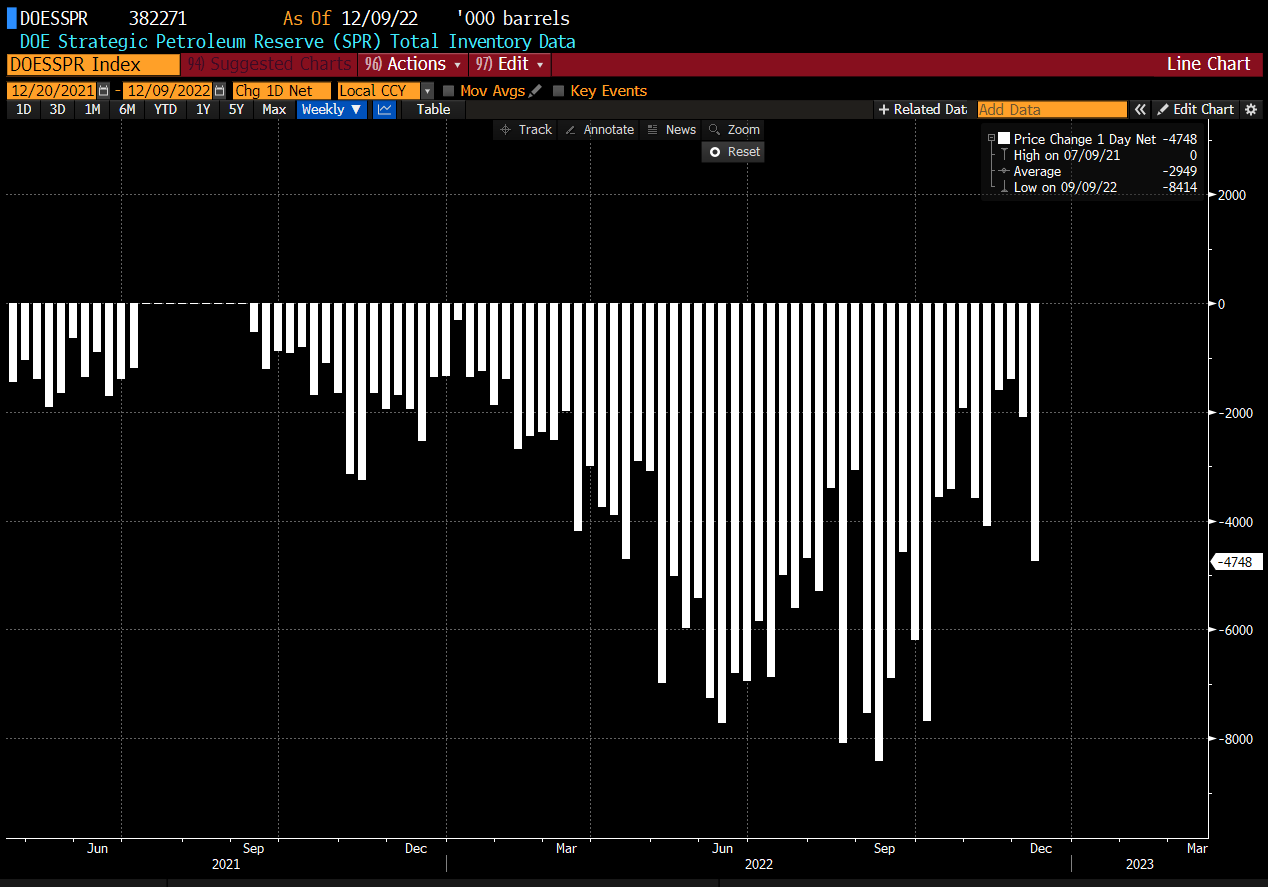This screenshot has width=1268, height=887.
Task: Collapse the legend tree expander
Action: [x=991, y=138]
